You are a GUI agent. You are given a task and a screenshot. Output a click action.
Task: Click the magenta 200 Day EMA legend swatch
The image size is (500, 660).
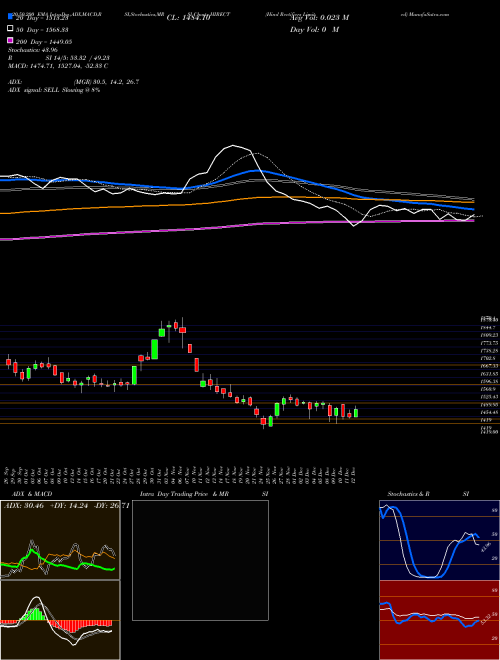click(11, 41)
